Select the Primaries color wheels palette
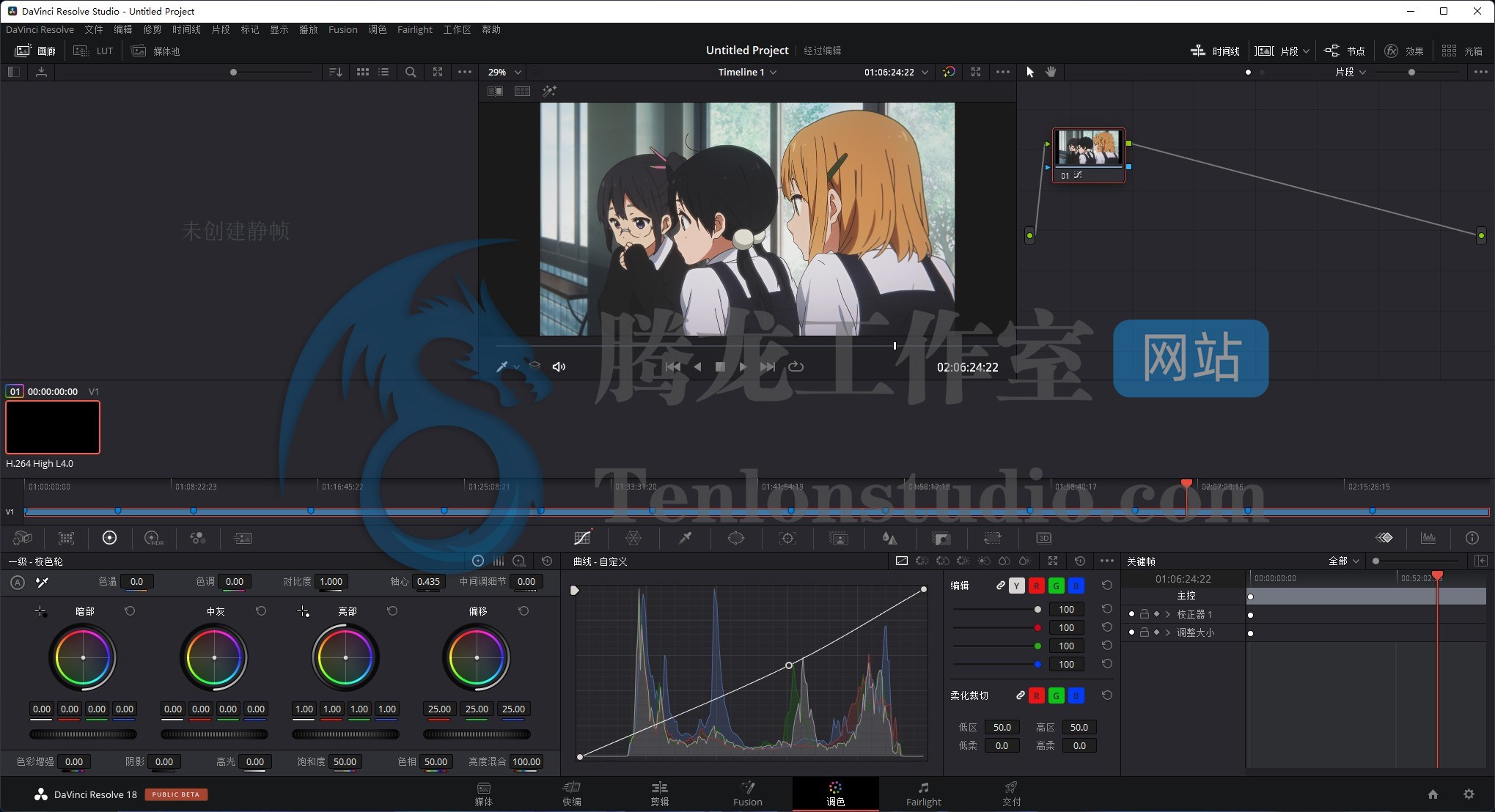The height and width of the screenshot is (812, 1495). click(x=109, y=538)
